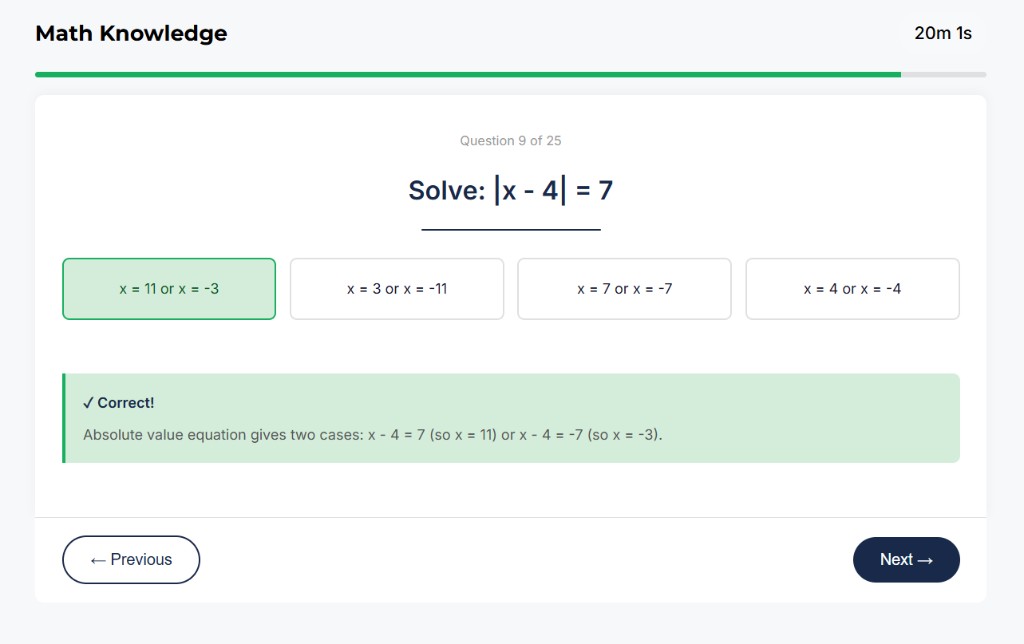
Task: Click the right arrow inside the Next button
Action: click(925, 560)
